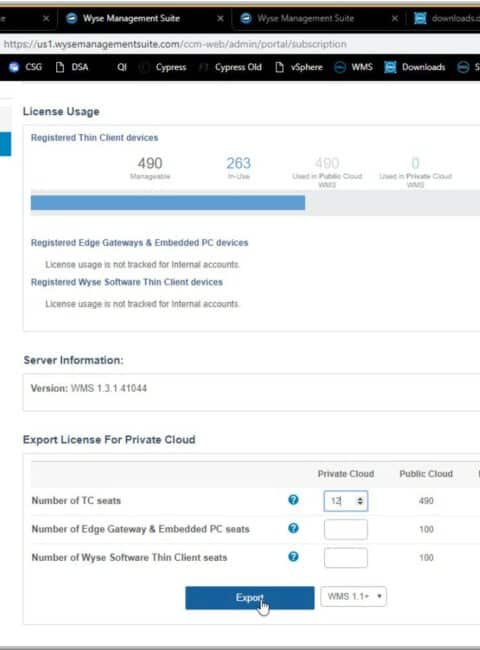Close the first Wyse Management Suite tab

[221, 18]
